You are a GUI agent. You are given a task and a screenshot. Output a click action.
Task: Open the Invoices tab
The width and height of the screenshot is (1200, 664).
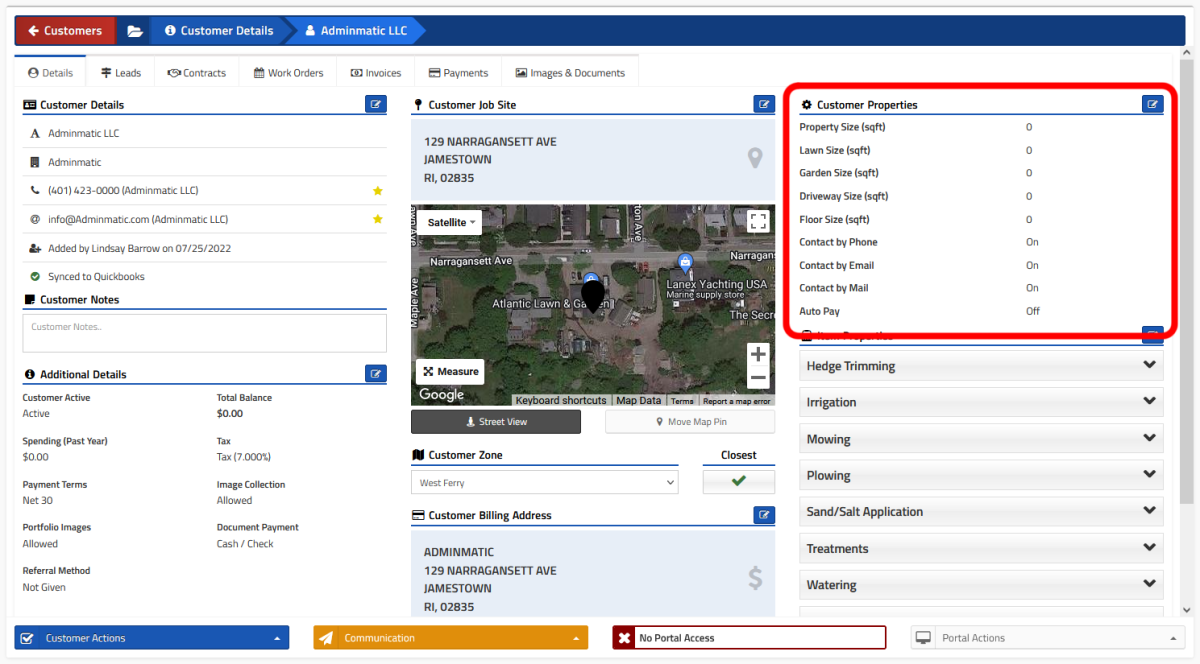[375, 73]
